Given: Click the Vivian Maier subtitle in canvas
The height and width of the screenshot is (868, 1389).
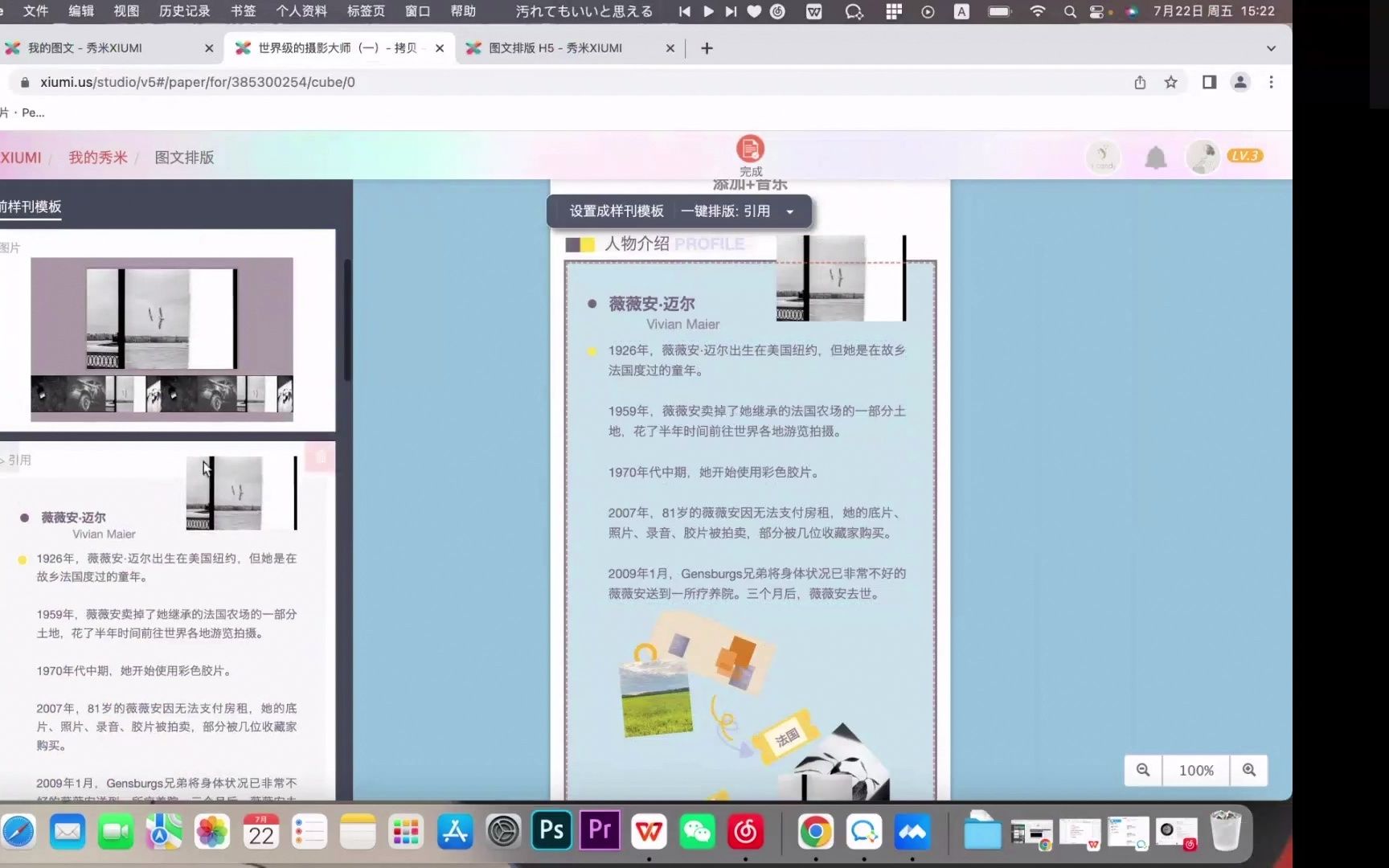Looking at the screenshot, I should (682, 325).
